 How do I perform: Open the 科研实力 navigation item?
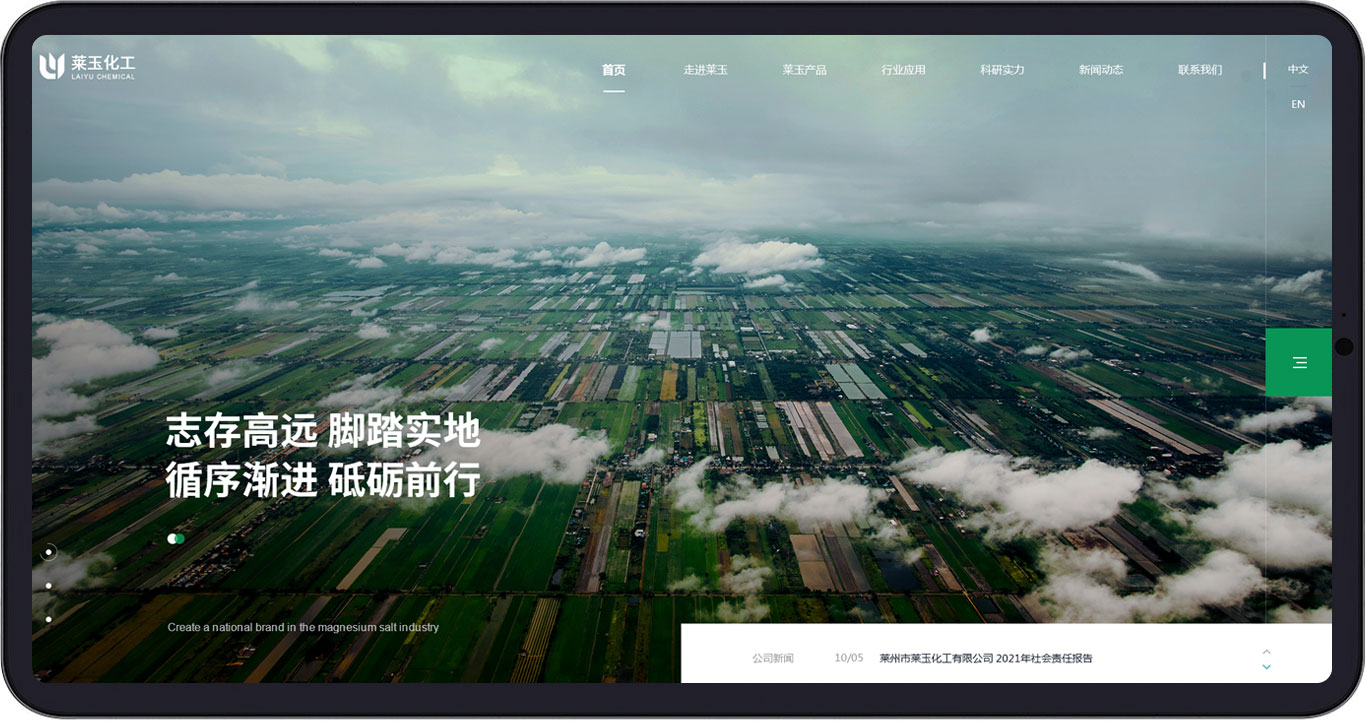1002,70
